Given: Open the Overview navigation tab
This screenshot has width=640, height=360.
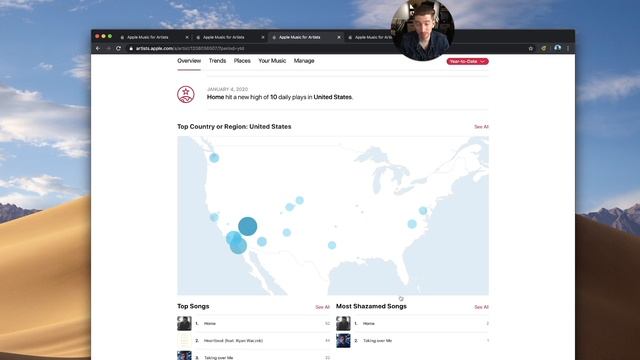Looking at the screenshot, I should click(189, 61).
